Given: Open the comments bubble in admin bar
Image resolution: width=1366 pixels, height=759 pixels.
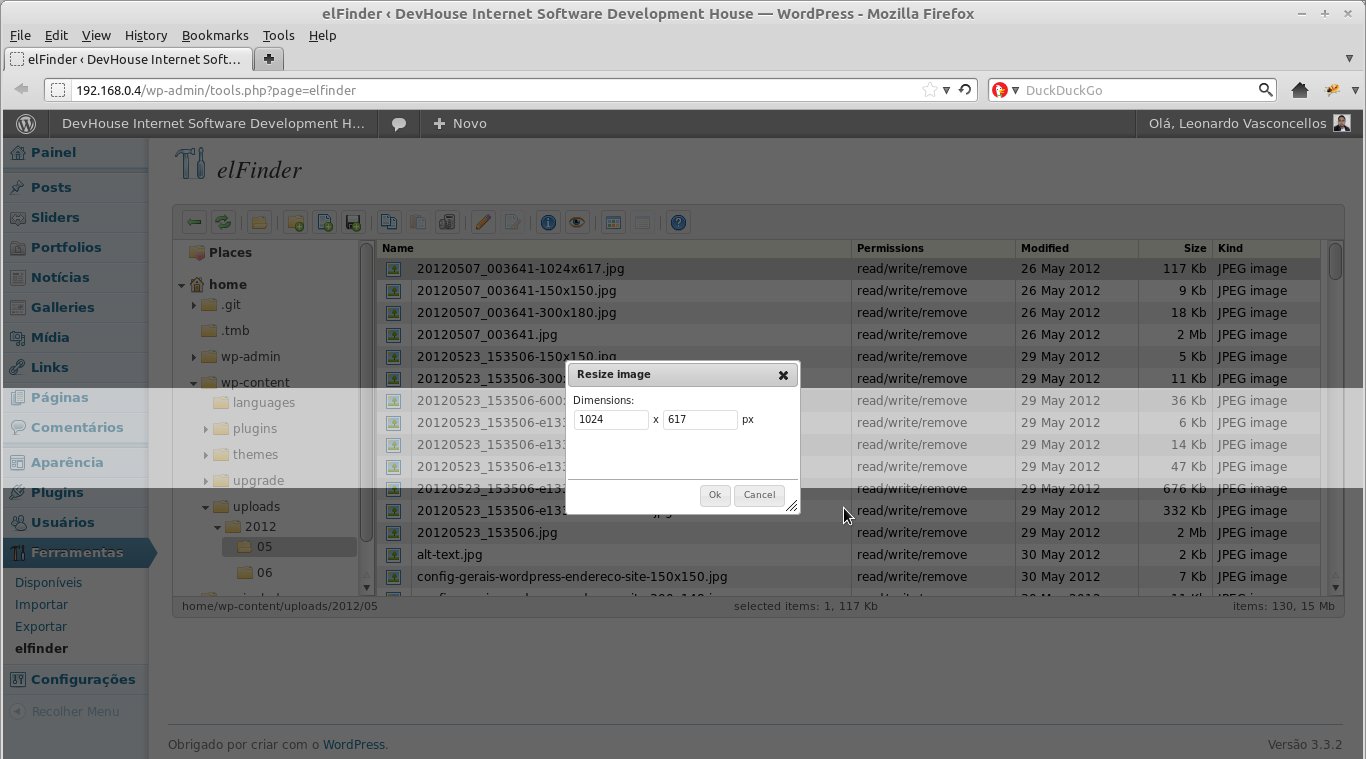Looking at the screenshot, I should click(x=399, y=124).
